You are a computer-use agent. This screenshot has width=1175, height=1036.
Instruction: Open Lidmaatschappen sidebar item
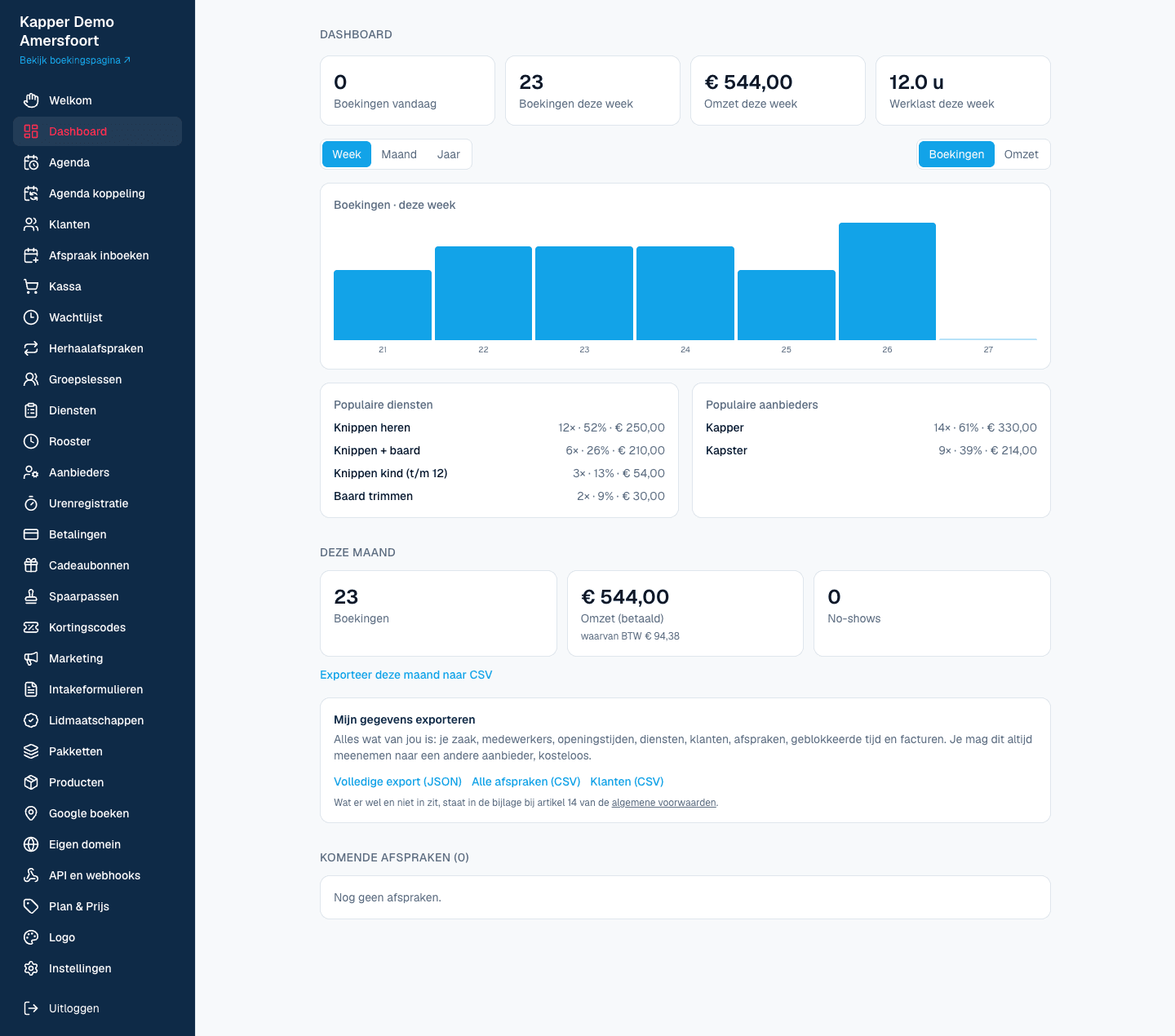[x=98, y=720]
